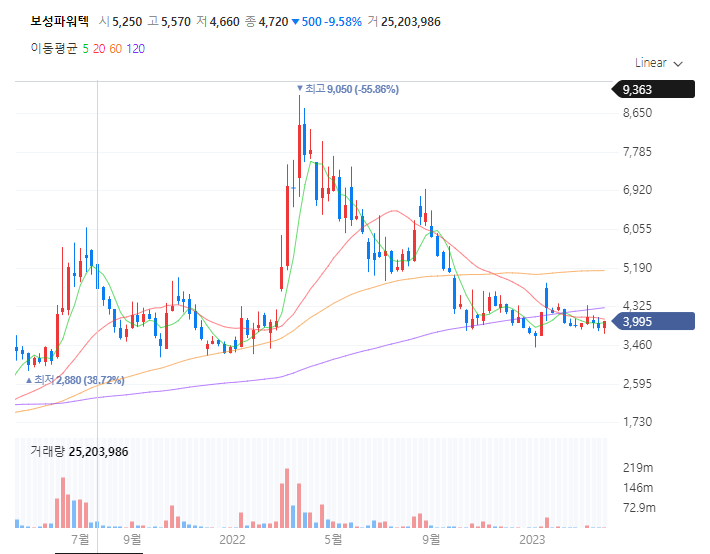Click the 20-day moving average label
710x554 pixels.
coord(99,49)
